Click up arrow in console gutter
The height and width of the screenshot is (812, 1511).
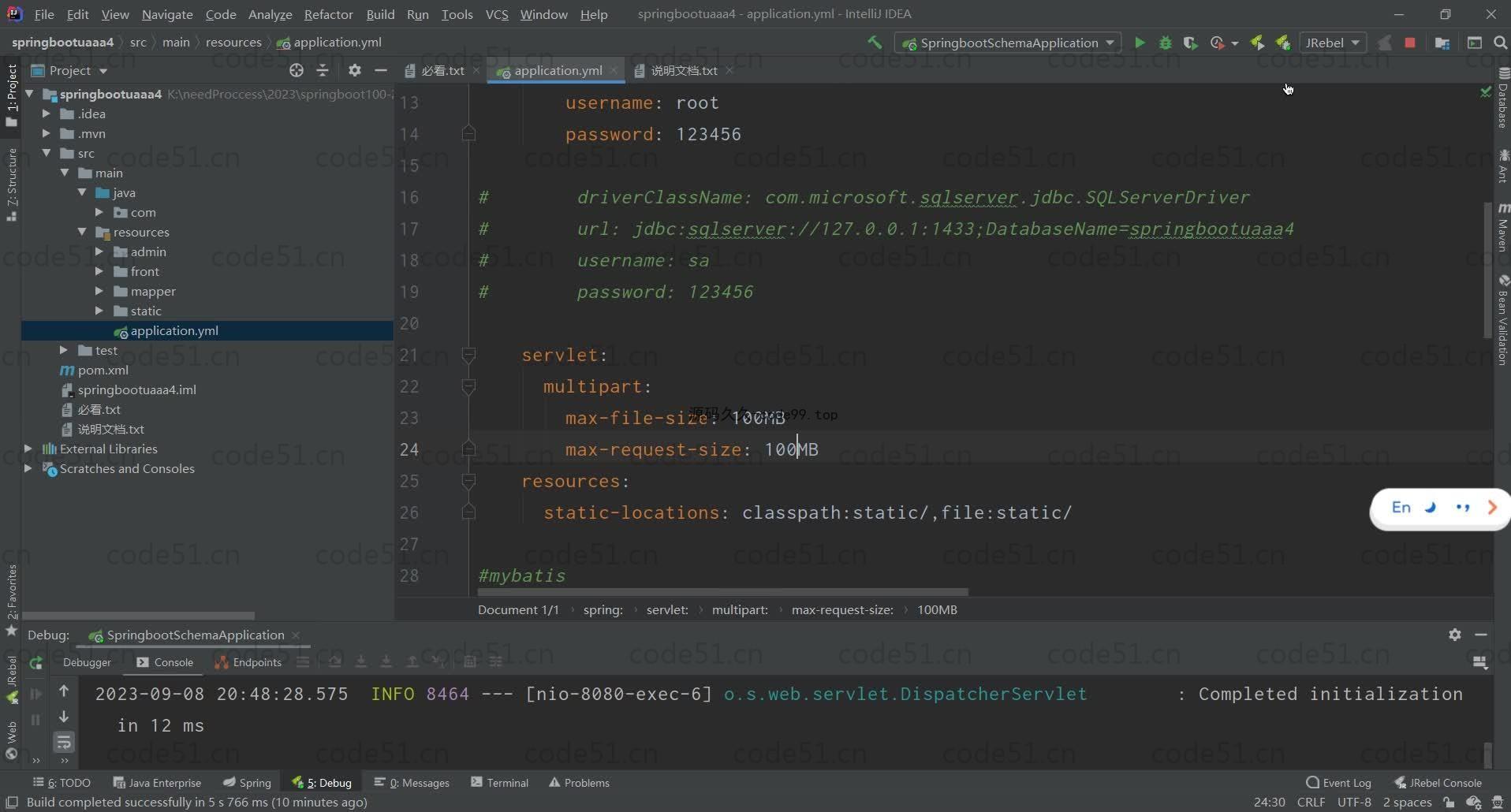click(64, 691)
